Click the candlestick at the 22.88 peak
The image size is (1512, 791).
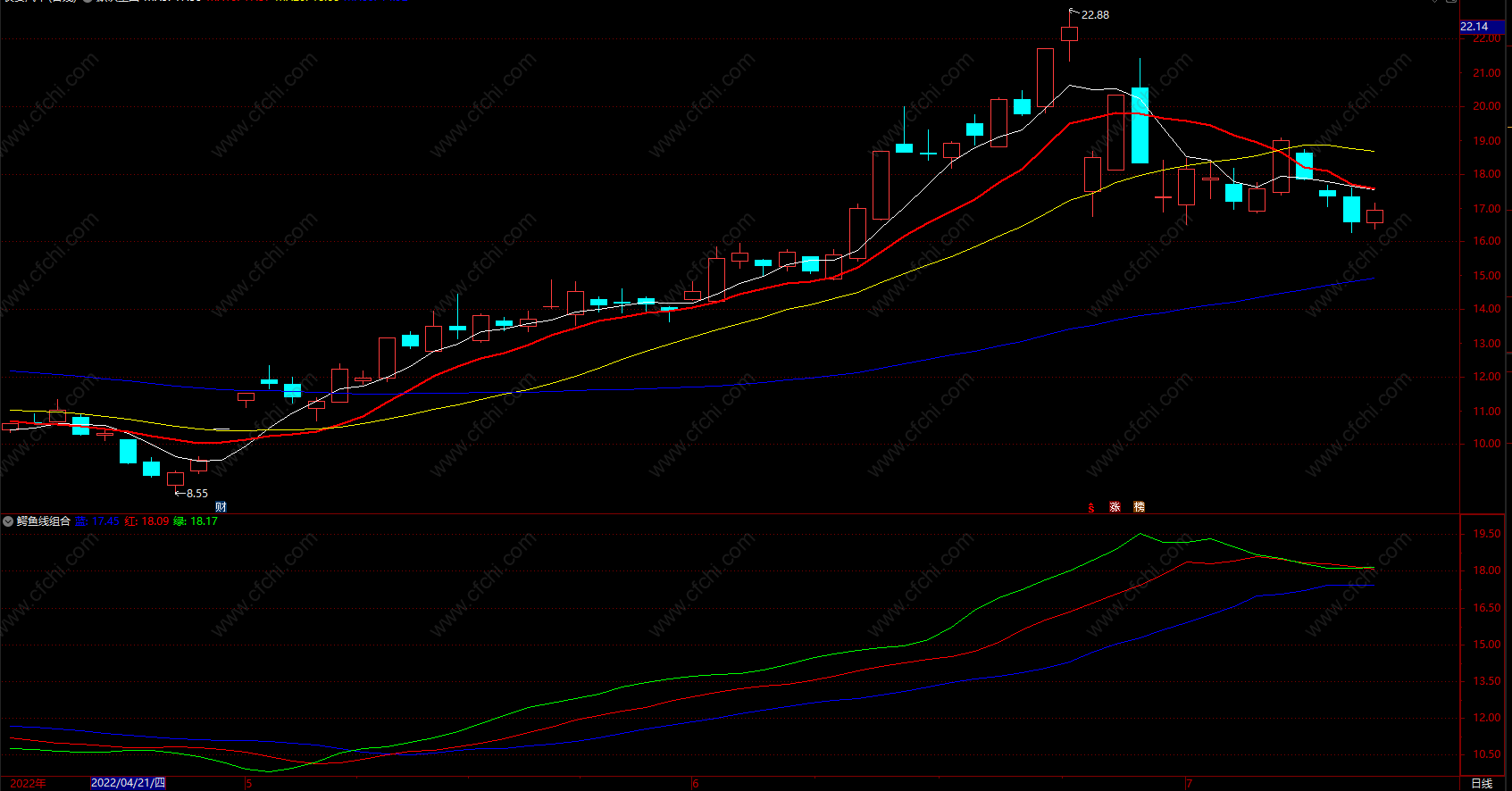point(1069,34)
